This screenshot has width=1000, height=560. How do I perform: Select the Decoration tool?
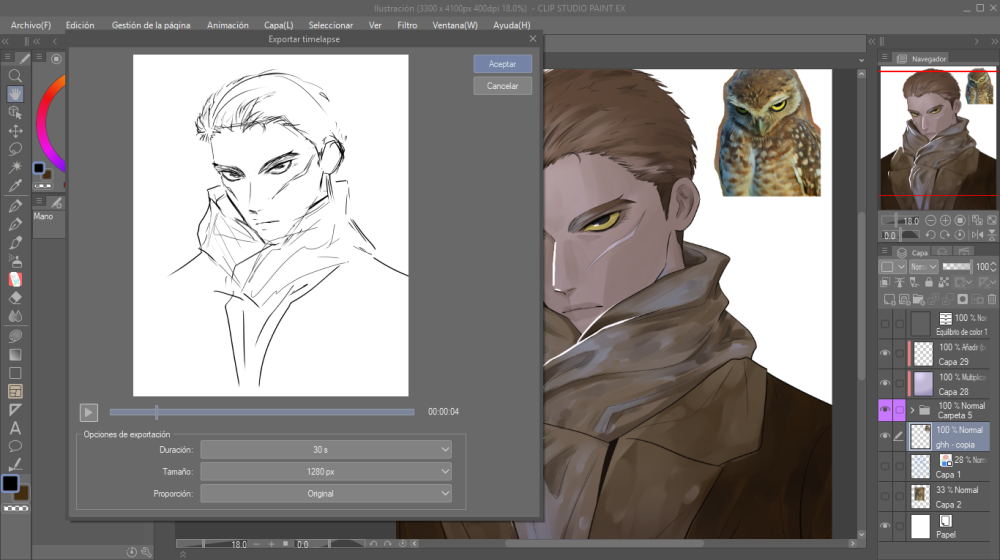[x=15, y=279]
